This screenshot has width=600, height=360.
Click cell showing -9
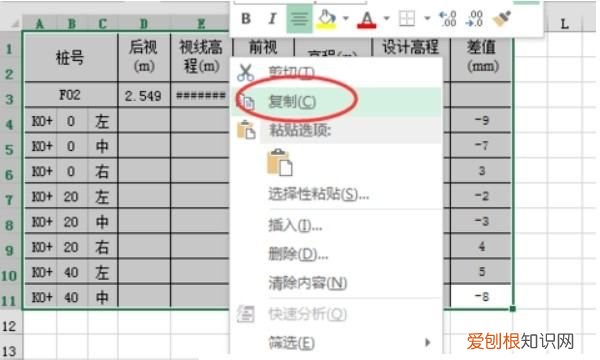tap(481, 120)
